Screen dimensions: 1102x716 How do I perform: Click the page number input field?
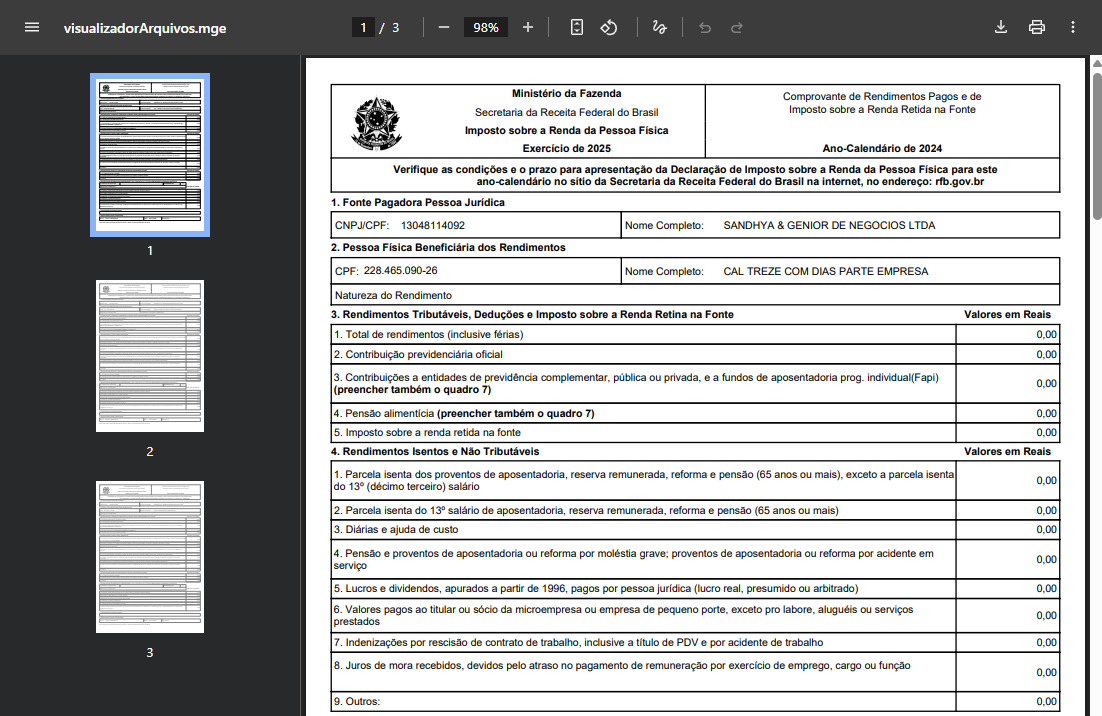[x=363, y=27]
